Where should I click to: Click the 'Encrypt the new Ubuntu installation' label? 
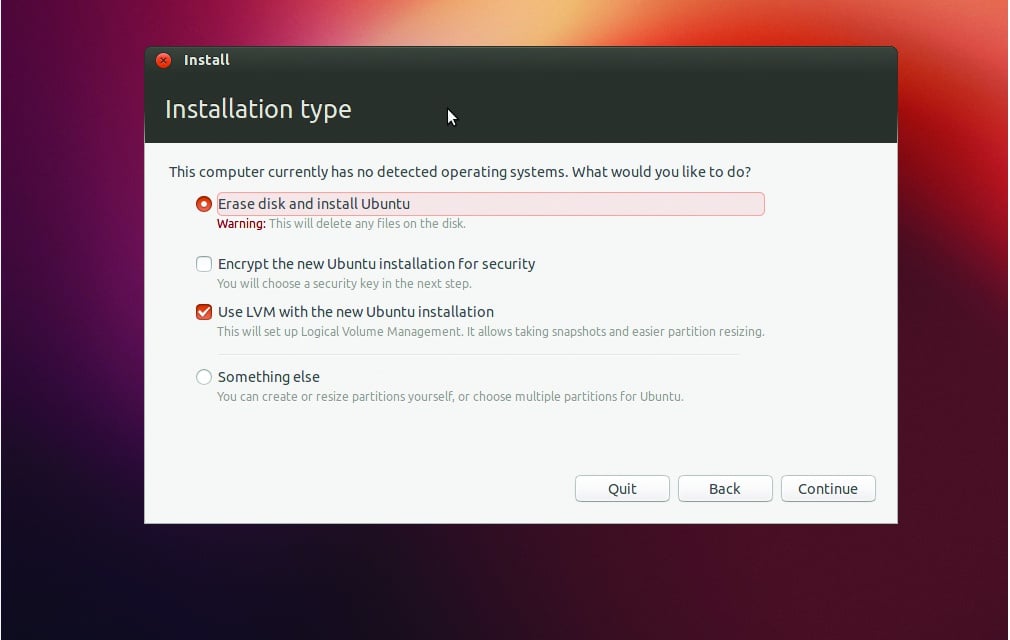(376, 264)
